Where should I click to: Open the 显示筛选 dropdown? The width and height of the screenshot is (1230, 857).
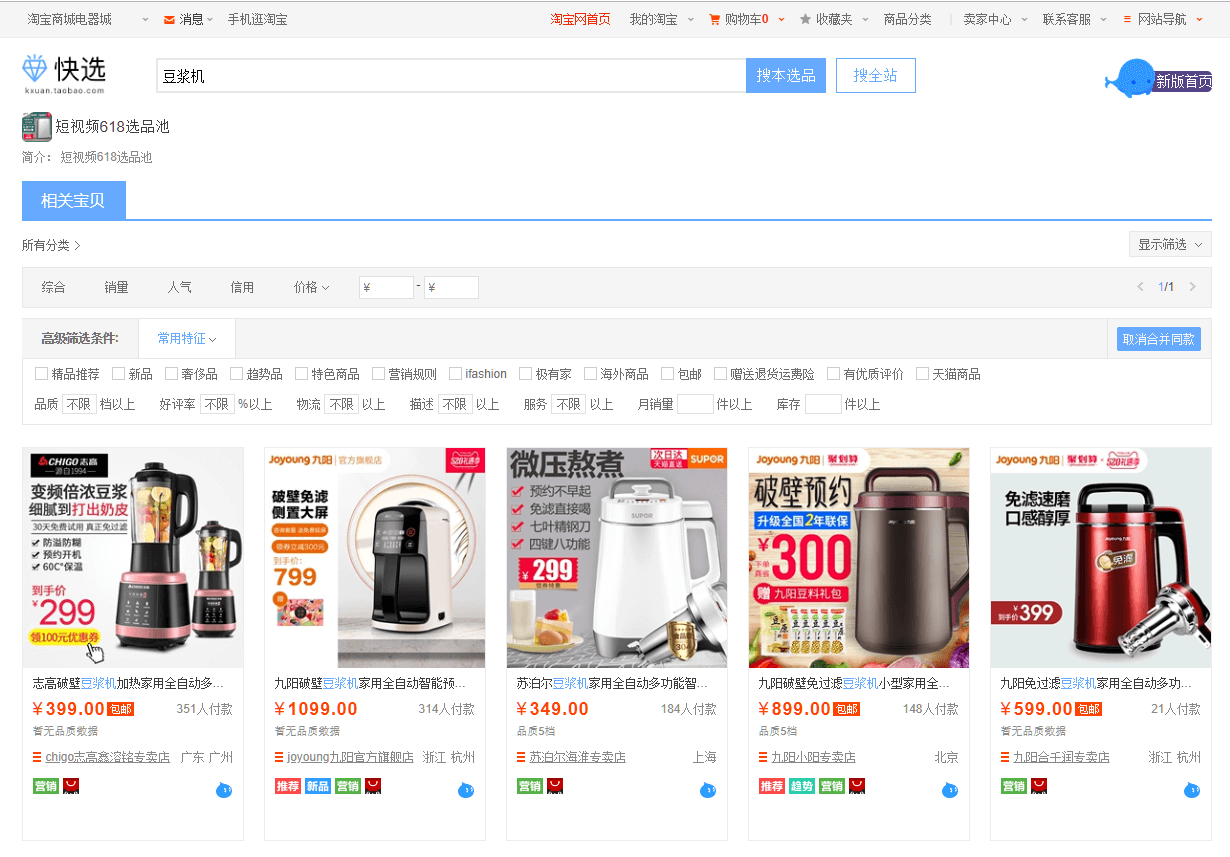1170,244
